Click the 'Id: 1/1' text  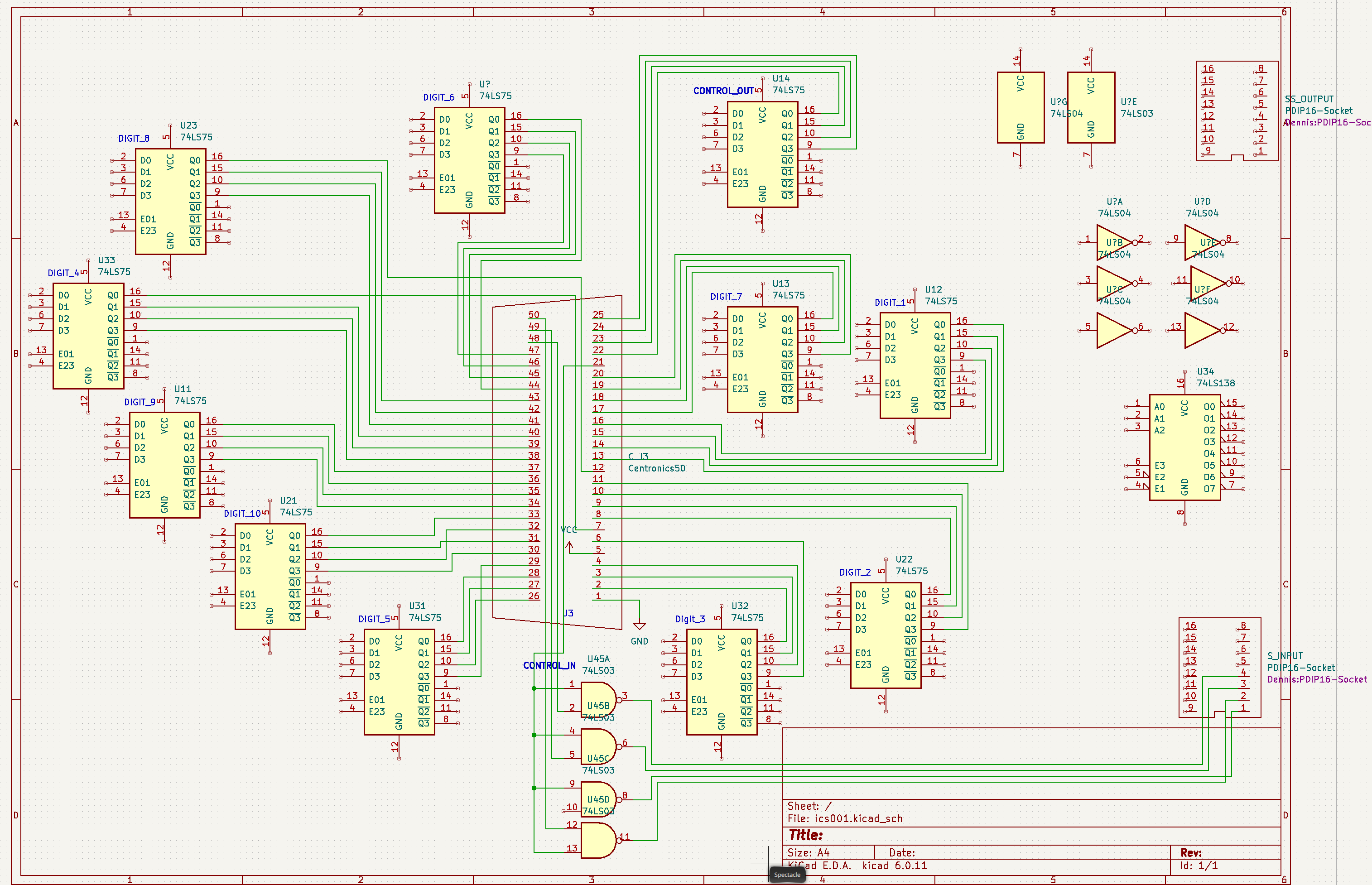click(x=1199, y=866)
